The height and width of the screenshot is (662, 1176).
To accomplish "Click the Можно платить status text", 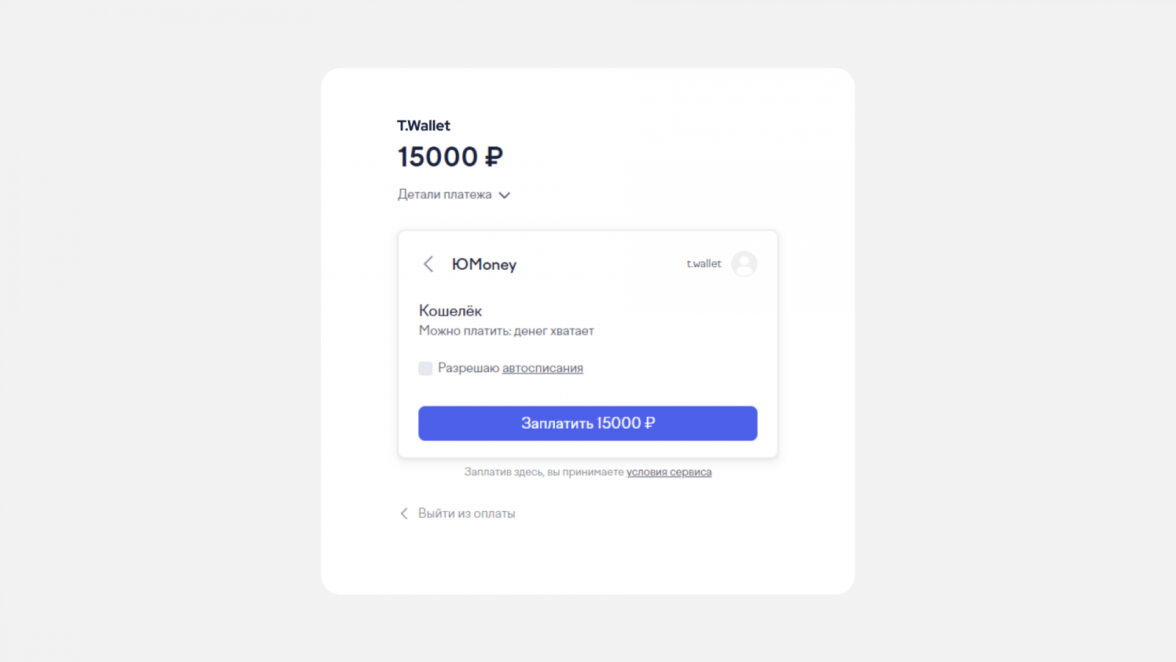I will click(x=506, y=331).
